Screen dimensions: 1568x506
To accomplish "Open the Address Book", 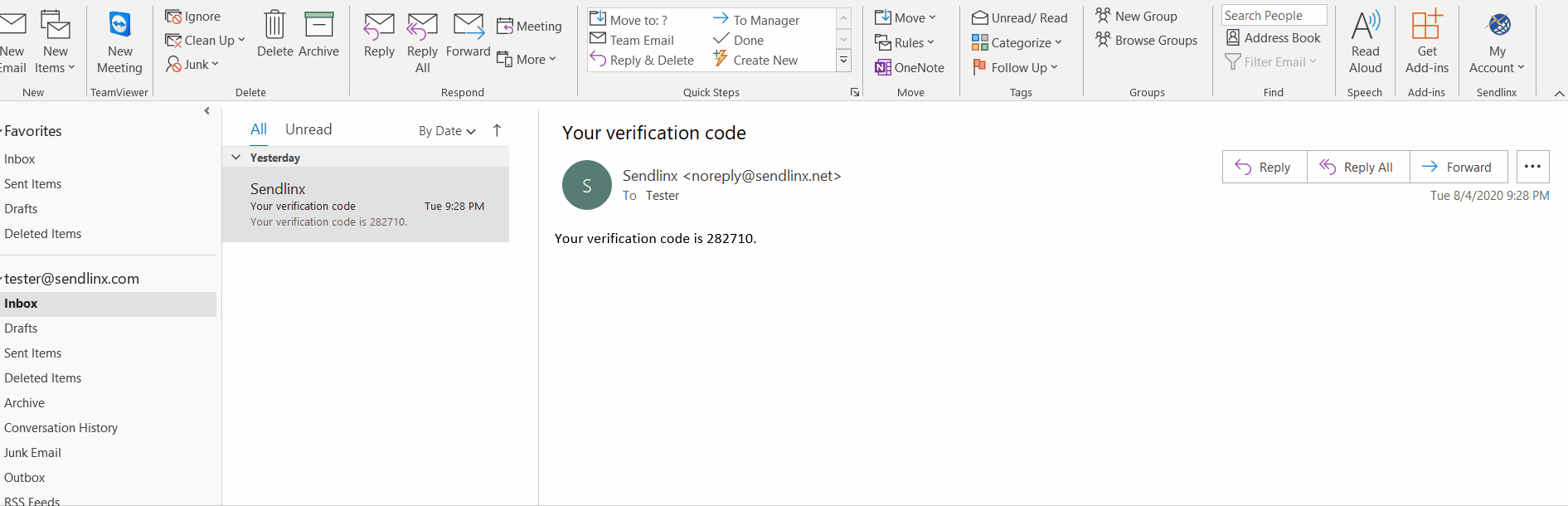I will point(1273,37).
